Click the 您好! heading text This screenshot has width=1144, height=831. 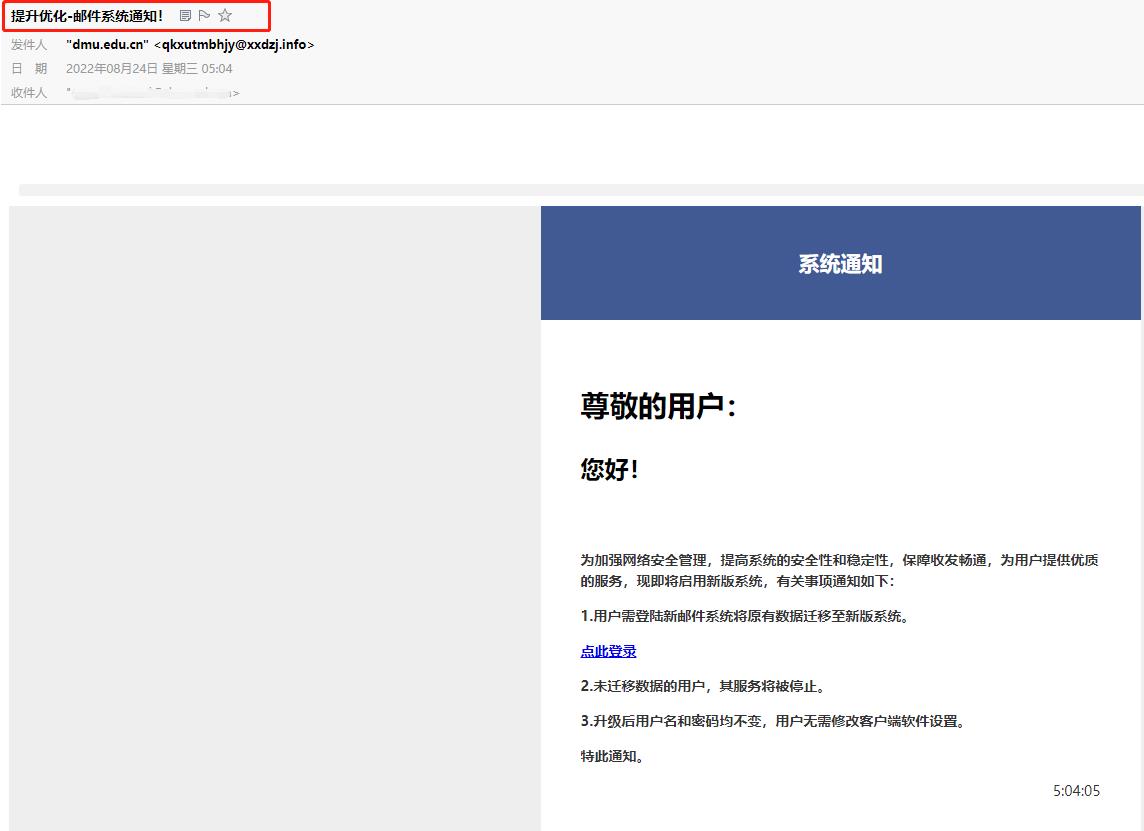point(610,468)
